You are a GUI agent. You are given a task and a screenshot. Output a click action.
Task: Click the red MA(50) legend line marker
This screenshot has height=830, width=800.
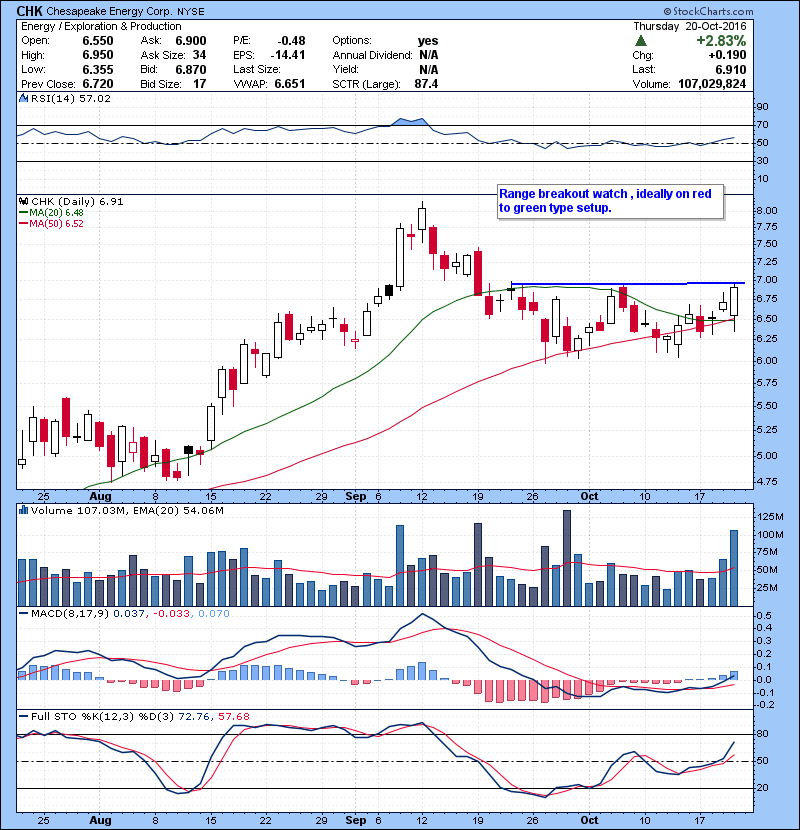[24, 224]
